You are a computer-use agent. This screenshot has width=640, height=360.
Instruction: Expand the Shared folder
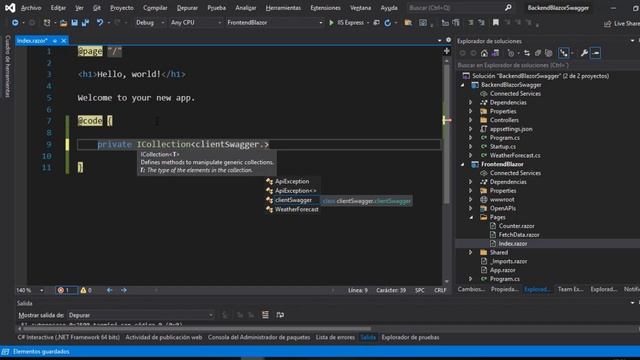click(470, 252)
